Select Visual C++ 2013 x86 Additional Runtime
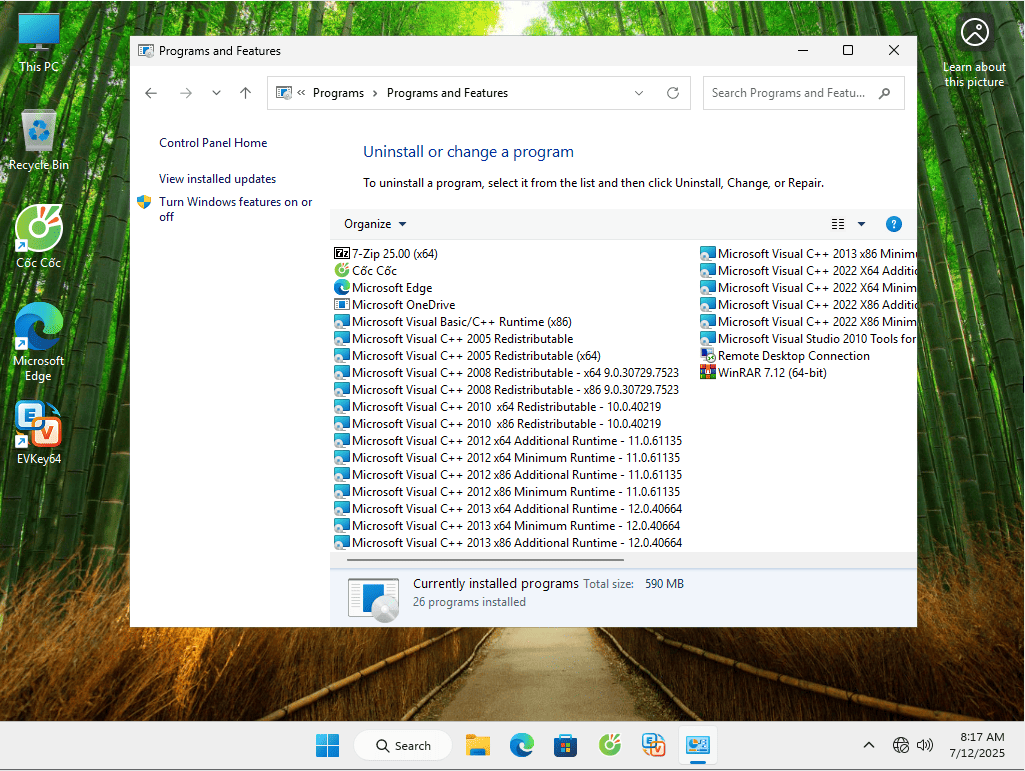Viewport: 1025px width, 771px height. pos(508,542)
